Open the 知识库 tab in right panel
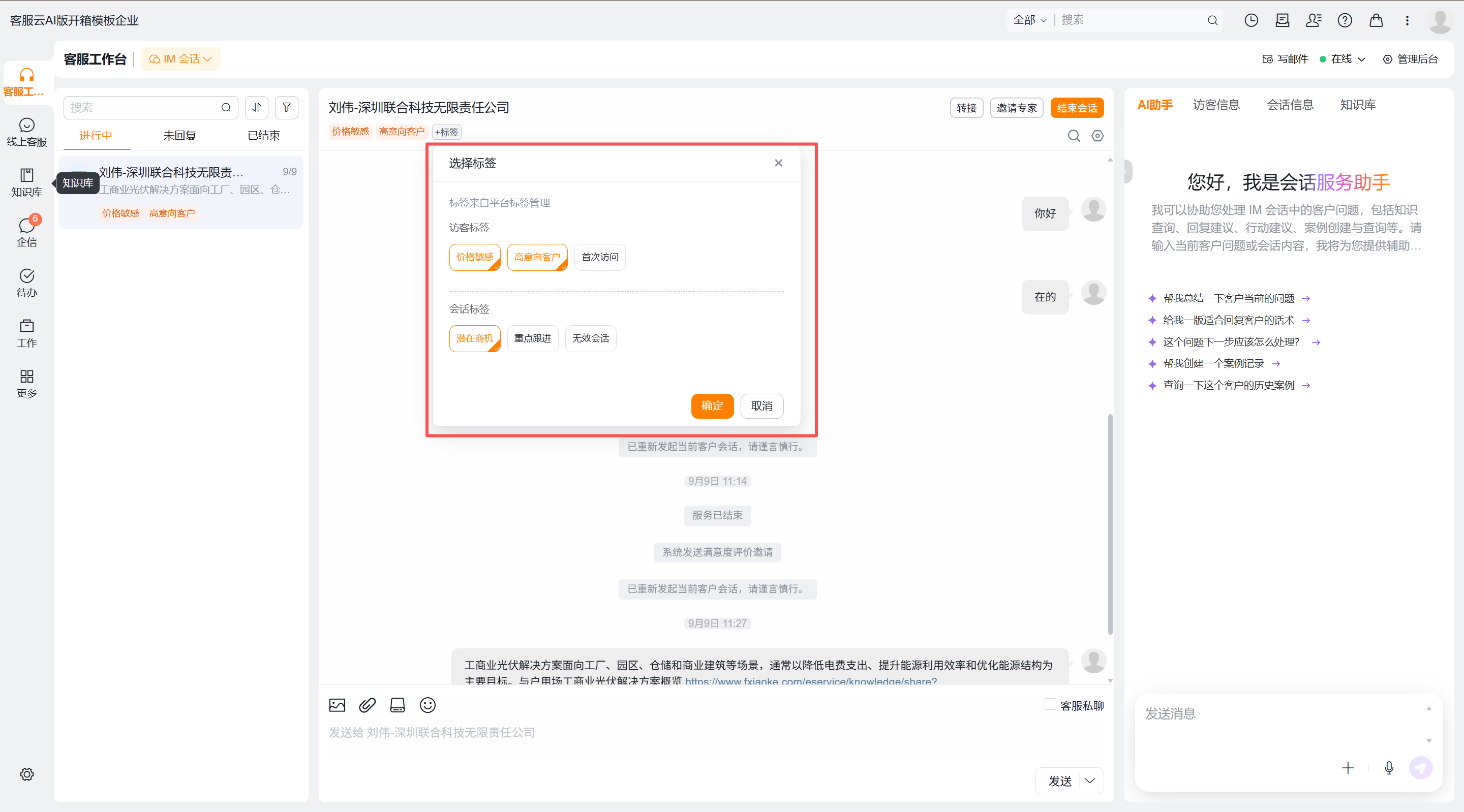This screenshot has width=1464, height=812. [x=1358, y=105]
